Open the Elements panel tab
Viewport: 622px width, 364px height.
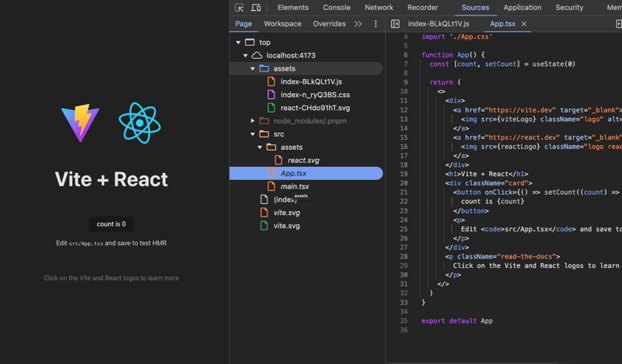coord(293,8)
